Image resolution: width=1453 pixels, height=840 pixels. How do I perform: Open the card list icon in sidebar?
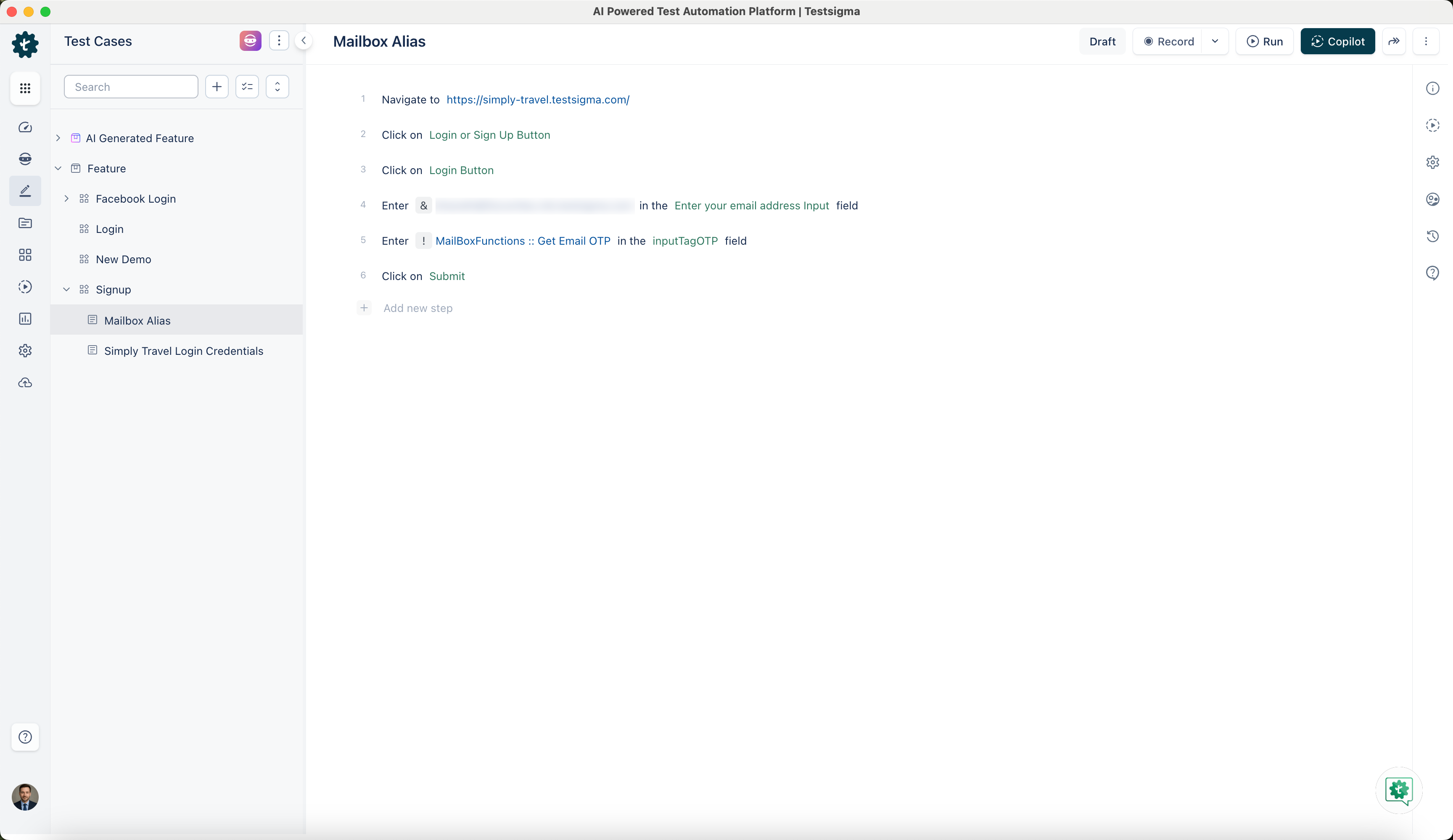pos(25,223)
